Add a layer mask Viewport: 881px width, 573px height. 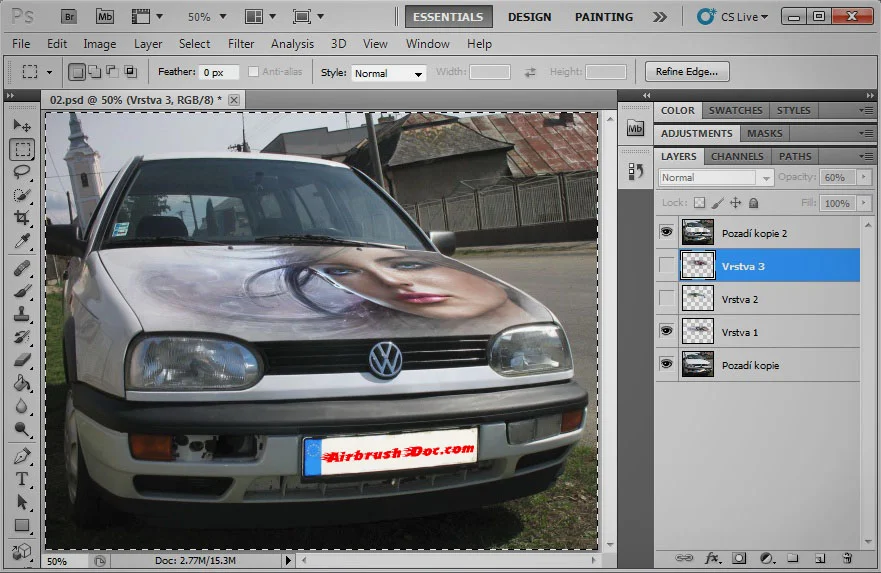[x=739, y=558]
